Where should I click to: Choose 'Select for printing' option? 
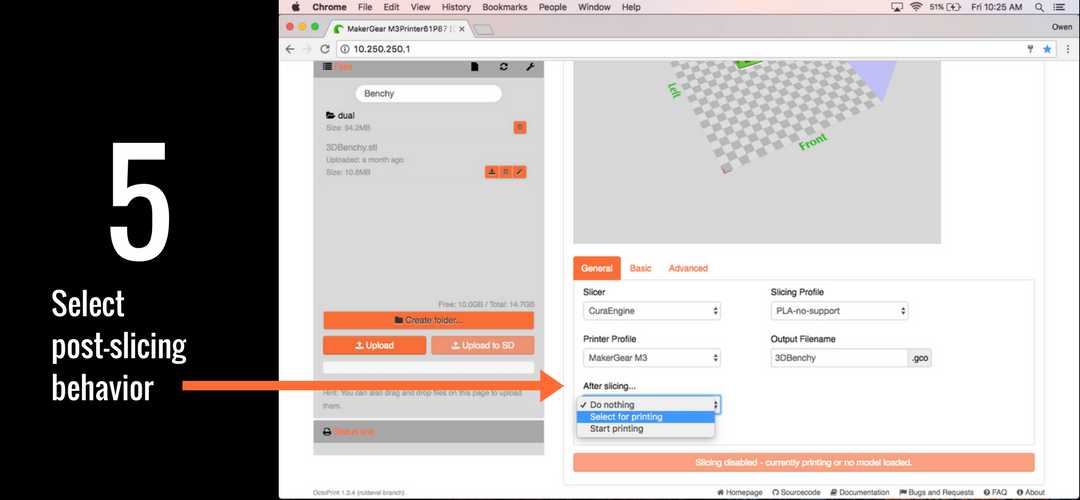626,417
